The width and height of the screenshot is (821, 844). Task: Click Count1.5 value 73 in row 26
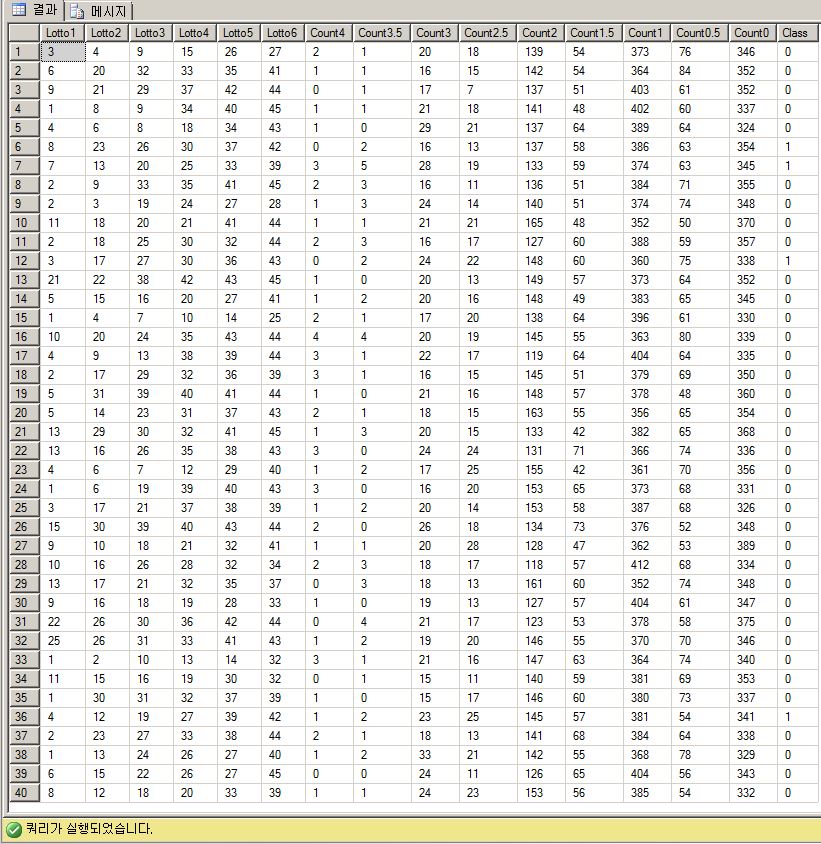tap(594, 527)
